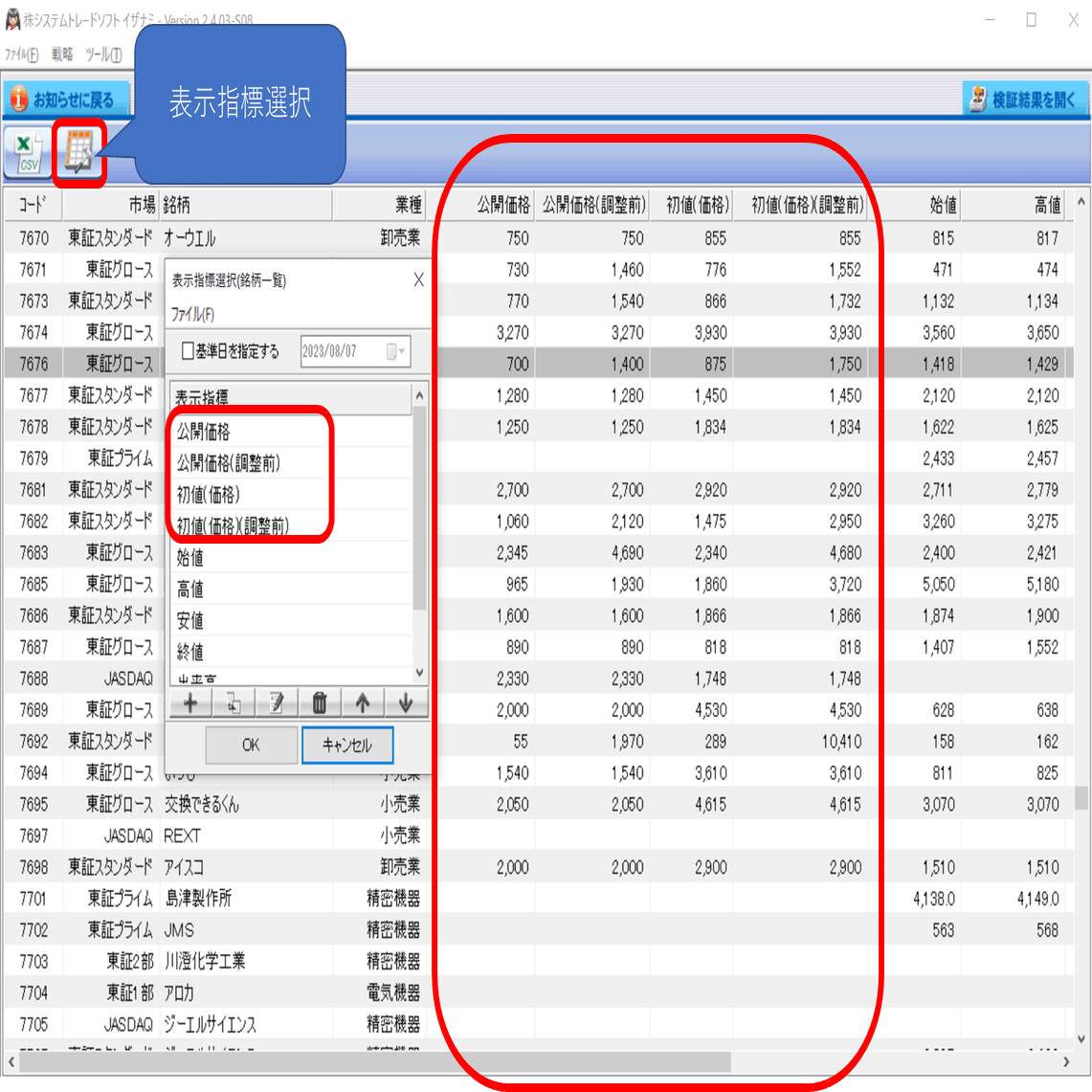The width and height of the screenshot is (1092, 1092).
Task: Click the plus icon to add an indicator
Action: click(189, 702)
